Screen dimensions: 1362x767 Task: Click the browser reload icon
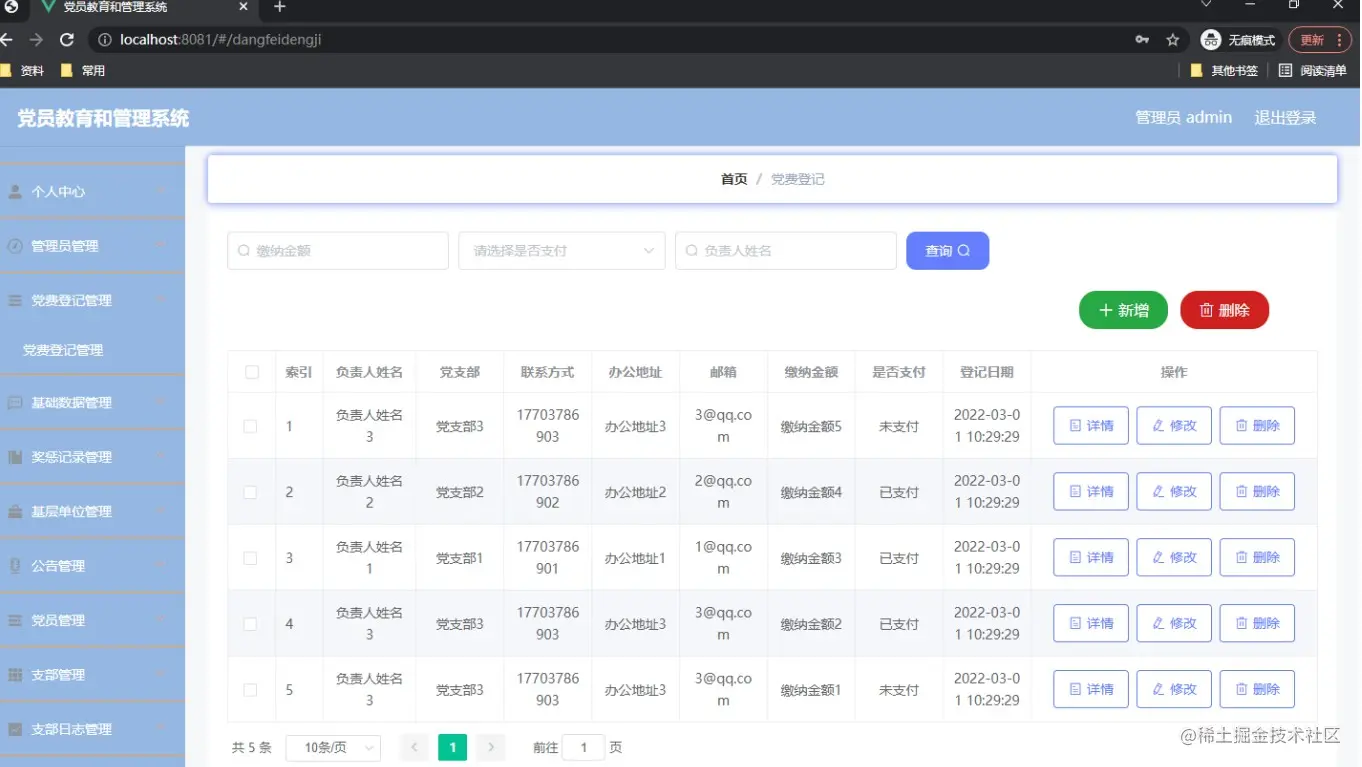pos(67,40)
